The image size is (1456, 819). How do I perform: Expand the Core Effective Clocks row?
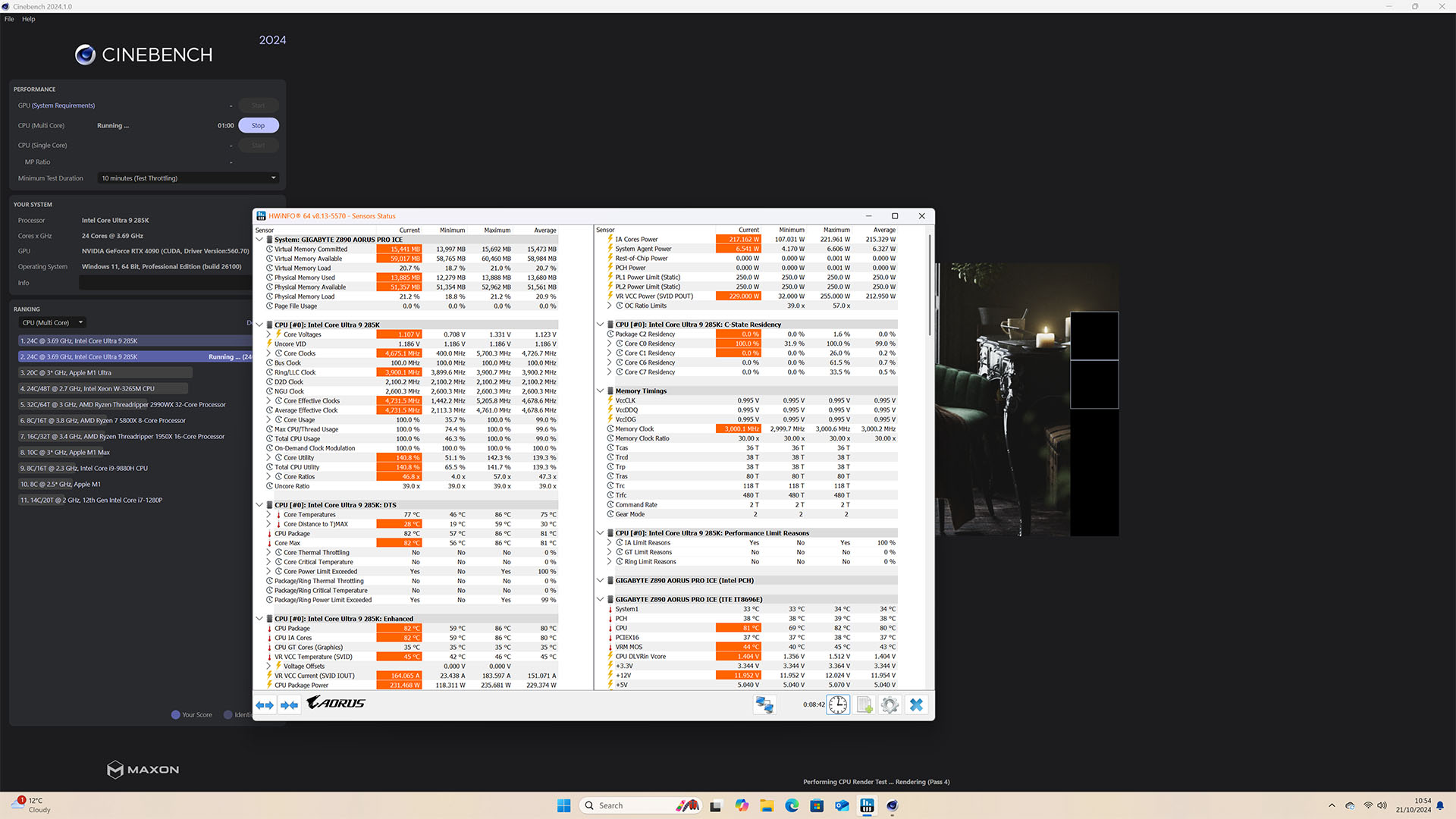point(268,401)
